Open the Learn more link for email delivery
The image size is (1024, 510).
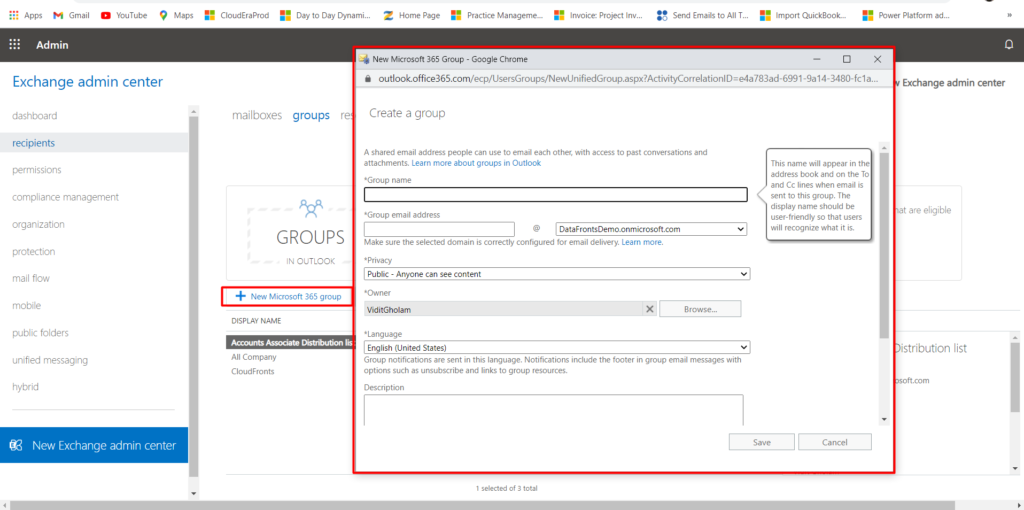642,242
